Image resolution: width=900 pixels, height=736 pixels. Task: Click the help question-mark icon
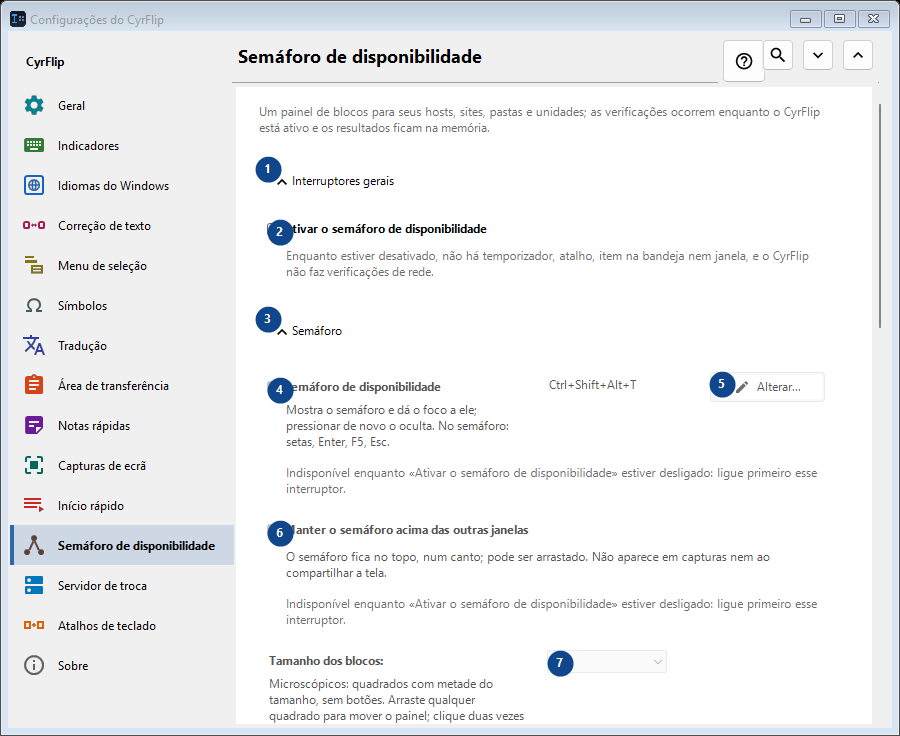(744, 61)
